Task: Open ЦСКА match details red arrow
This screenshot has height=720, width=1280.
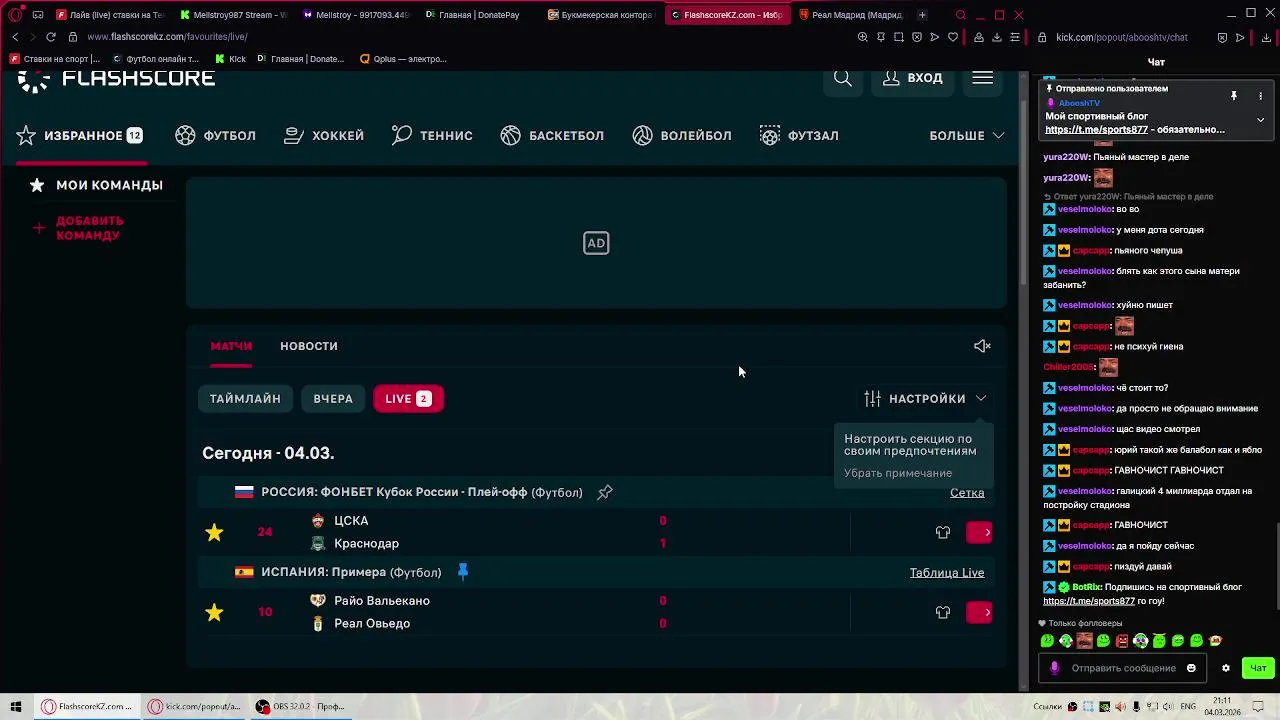Action: click(x=979, y=532)
